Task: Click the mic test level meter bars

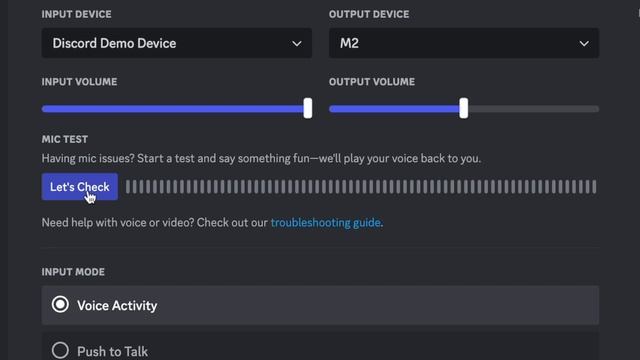Action: (361, 187)
